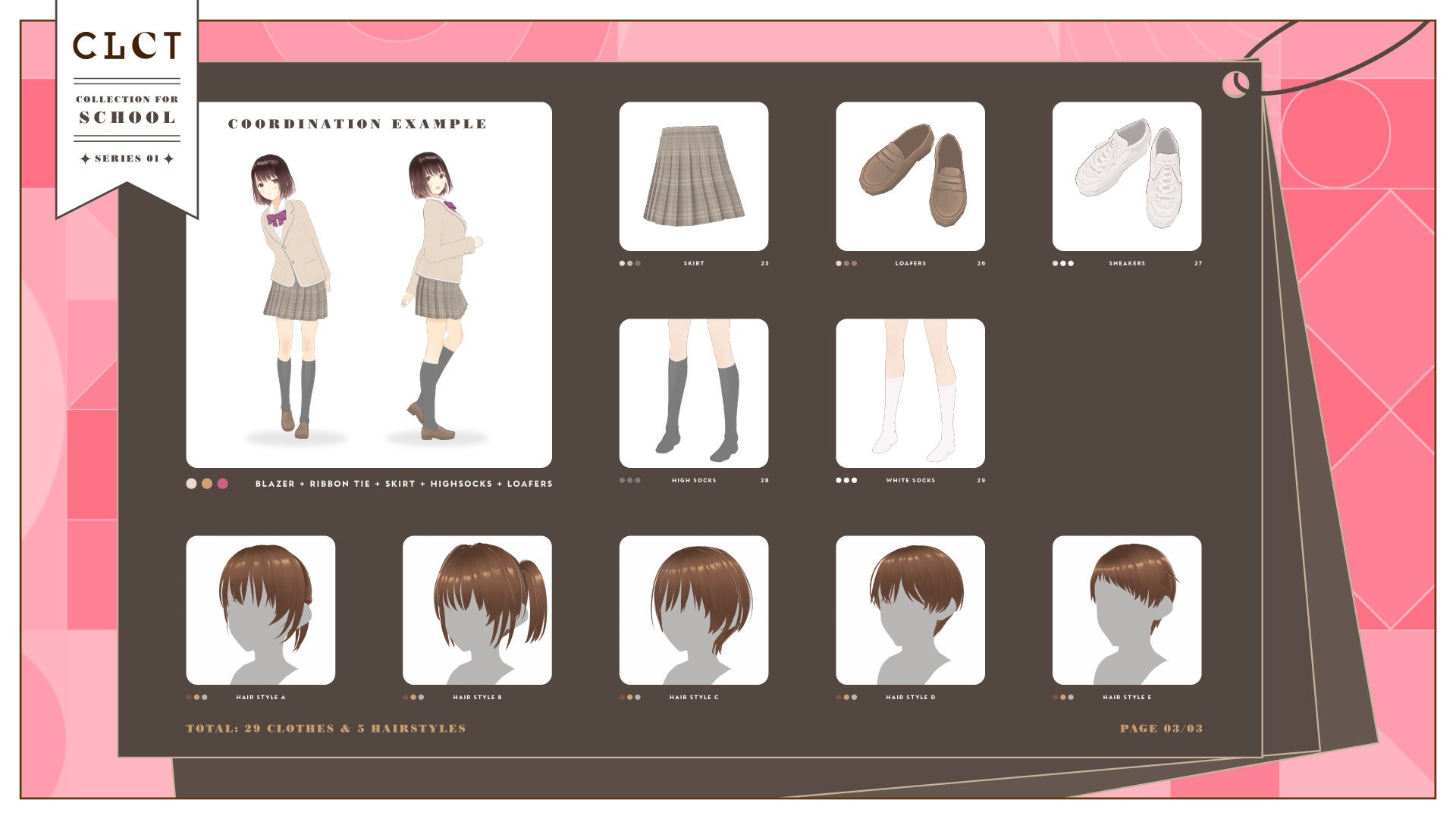
Task: Click the Page 03/03 indicator
Action: [1161, 729]
